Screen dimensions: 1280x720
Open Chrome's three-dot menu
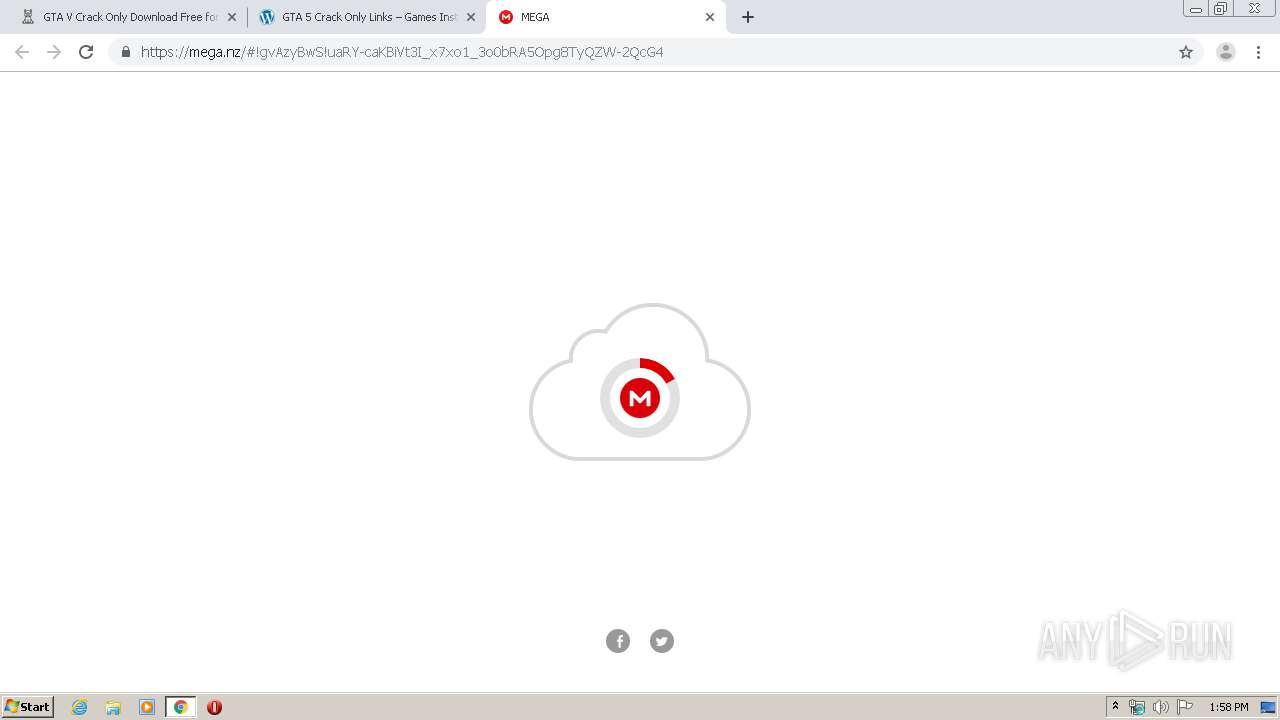point(1258,52)
